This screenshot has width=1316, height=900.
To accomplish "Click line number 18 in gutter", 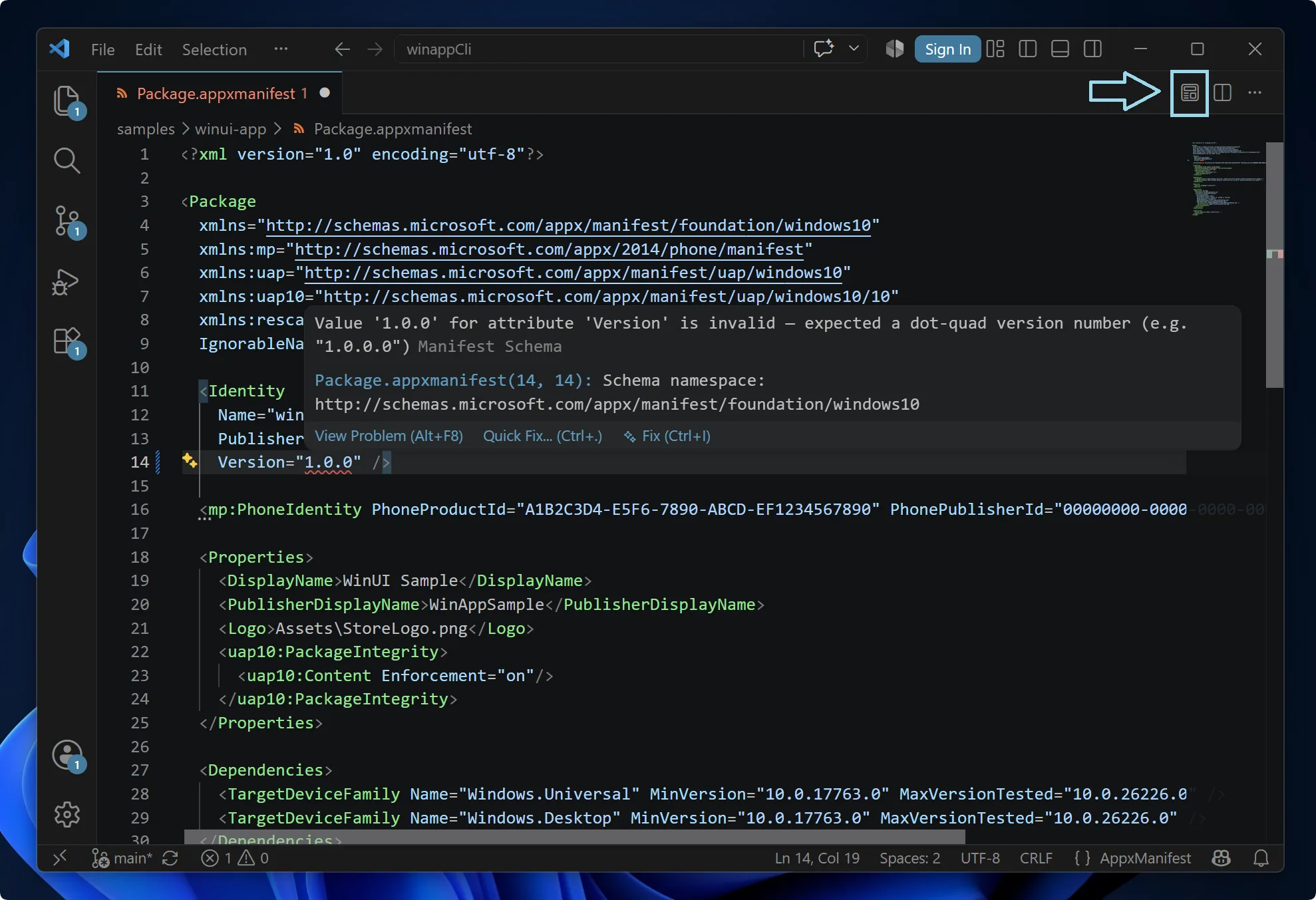I will point(140,557).
